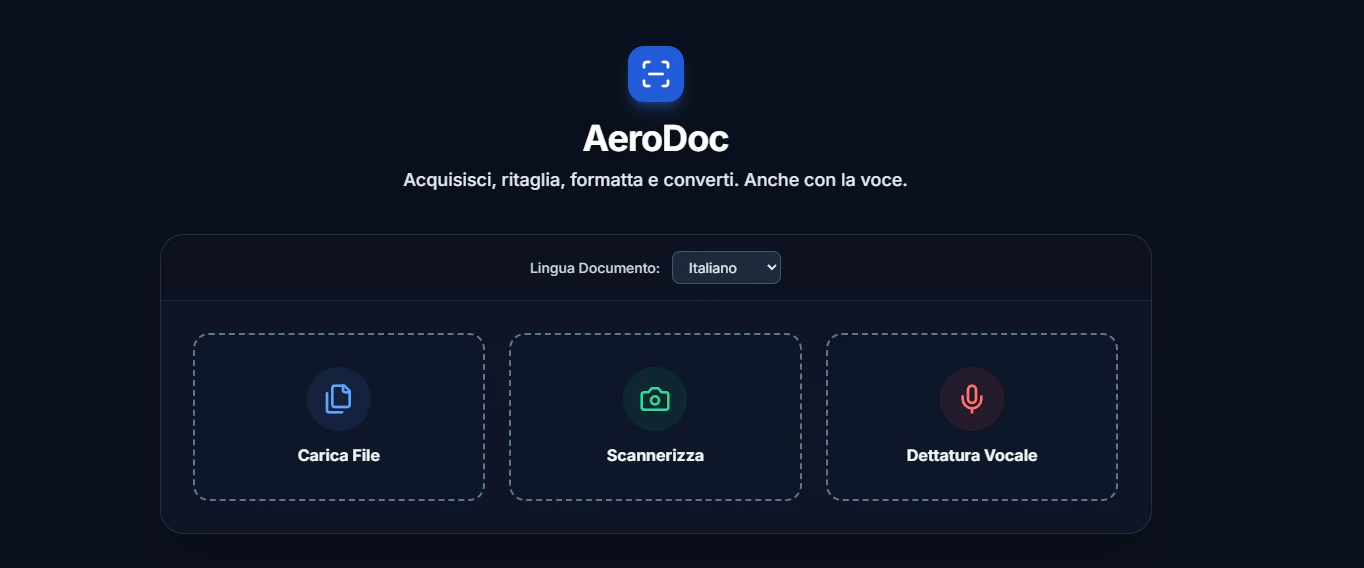This screenshot has height=568, width=1364.
Task: Click the AeroDoc scanner logo icon
Action: pyautogui.click(x=655, y=74)
